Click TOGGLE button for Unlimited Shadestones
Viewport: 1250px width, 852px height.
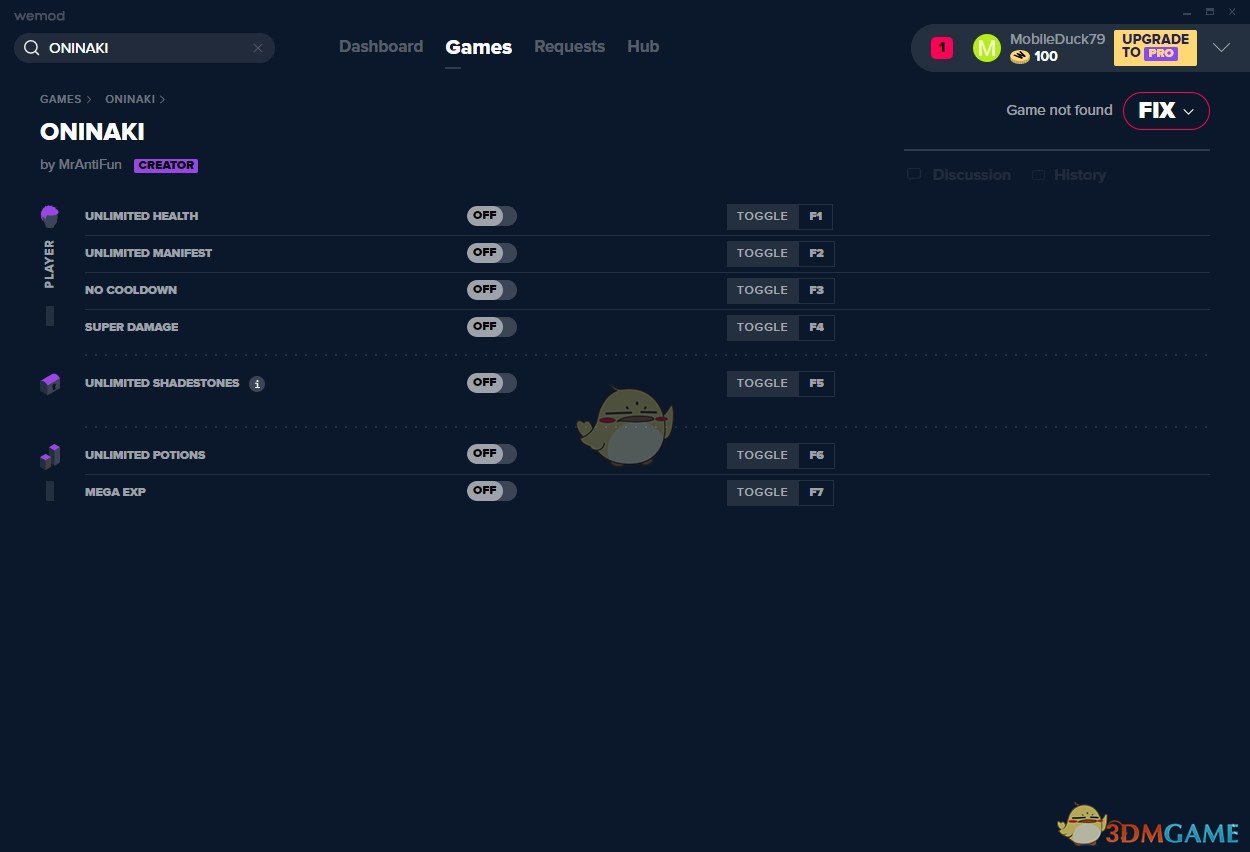pos(763,383)
